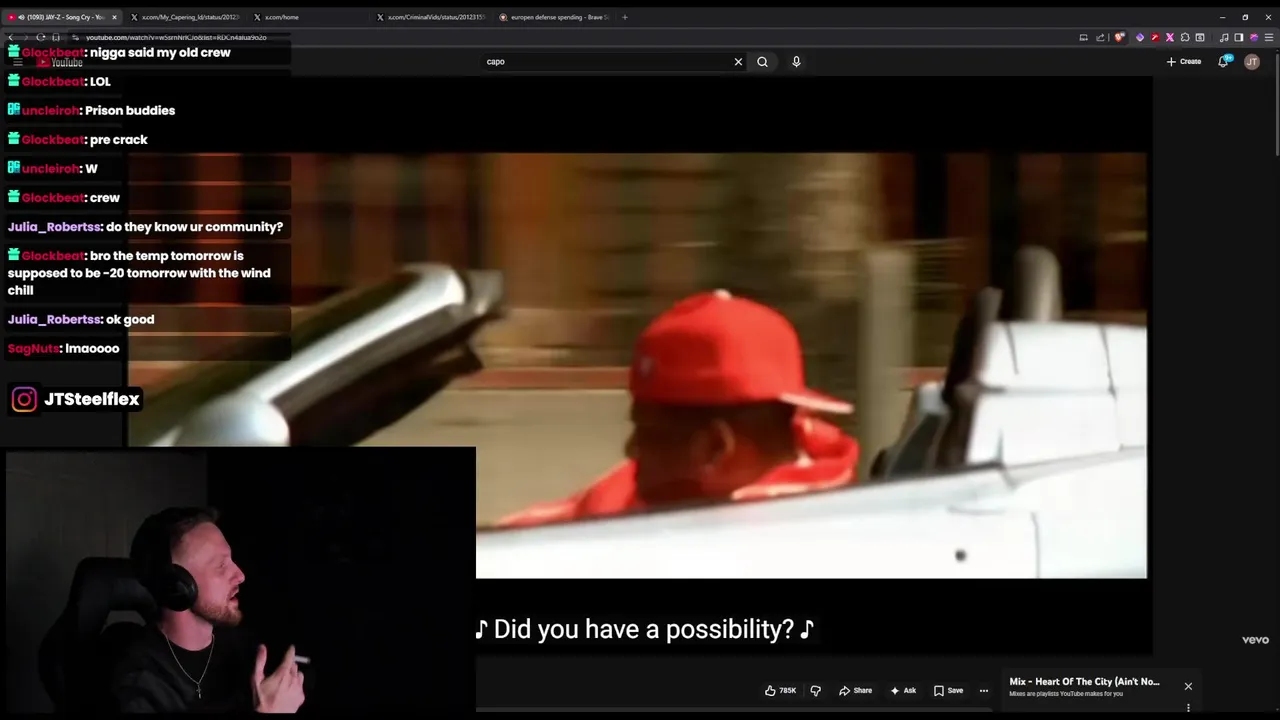1280x720 pixels.
Task: Clear the YouTube search box text
Action: click(x=738, y=61)
